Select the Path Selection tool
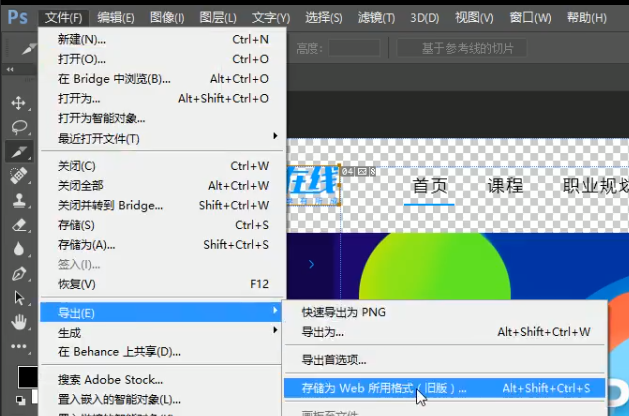629x416 pixels. tap(19, 298)
